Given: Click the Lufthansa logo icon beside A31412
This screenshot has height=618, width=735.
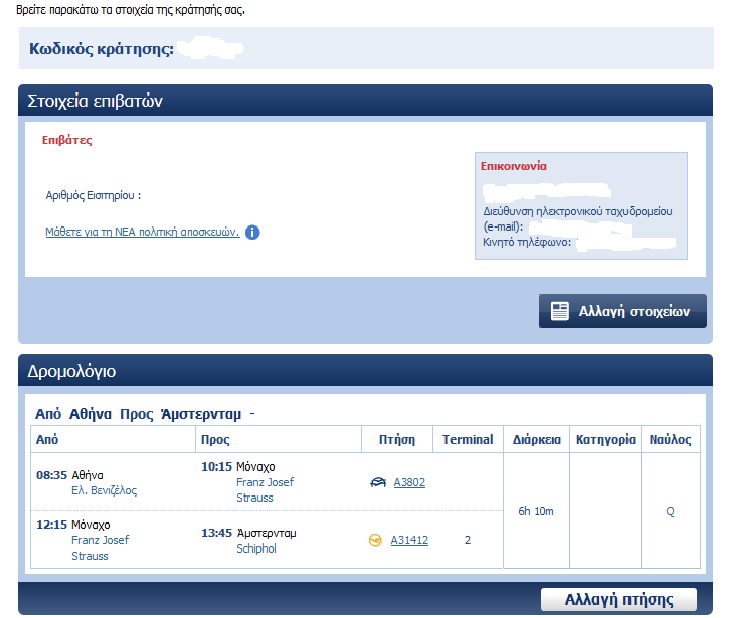Looking at the screenshot, I should [376, 540].
